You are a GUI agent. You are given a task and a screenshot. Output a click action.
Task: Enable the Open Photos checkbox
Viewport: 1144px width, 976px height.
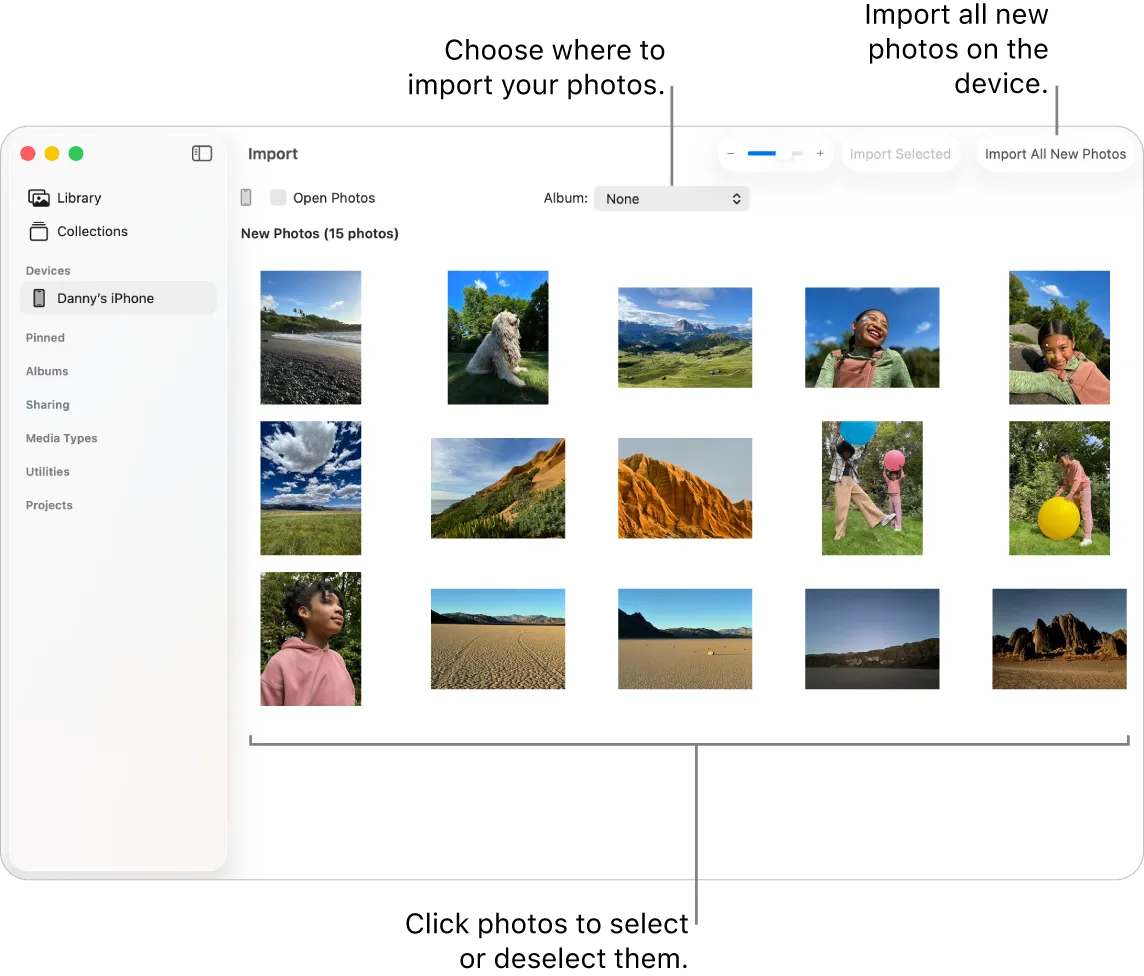278,197
